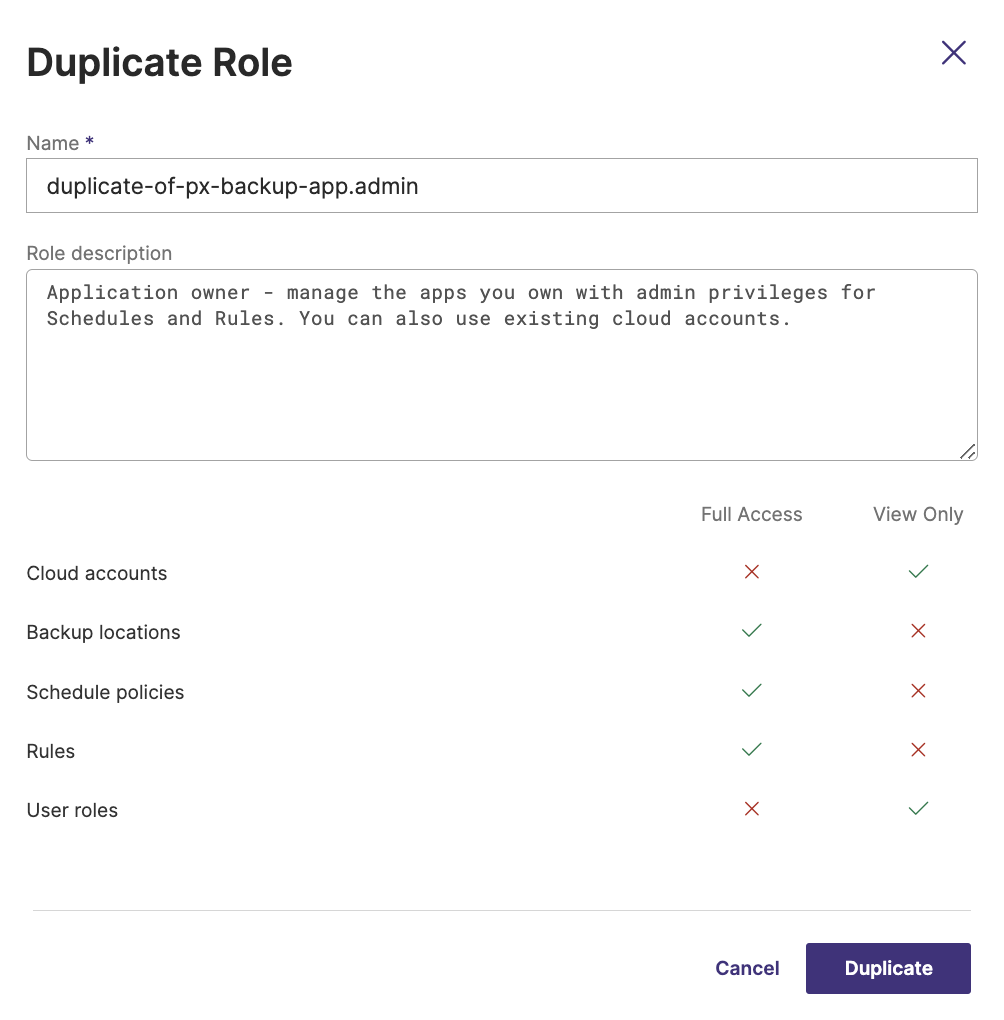This screenshot has width=1004, height=1020.
Task: Toggle View Only for Backup locations
Action: pos(918,631)
